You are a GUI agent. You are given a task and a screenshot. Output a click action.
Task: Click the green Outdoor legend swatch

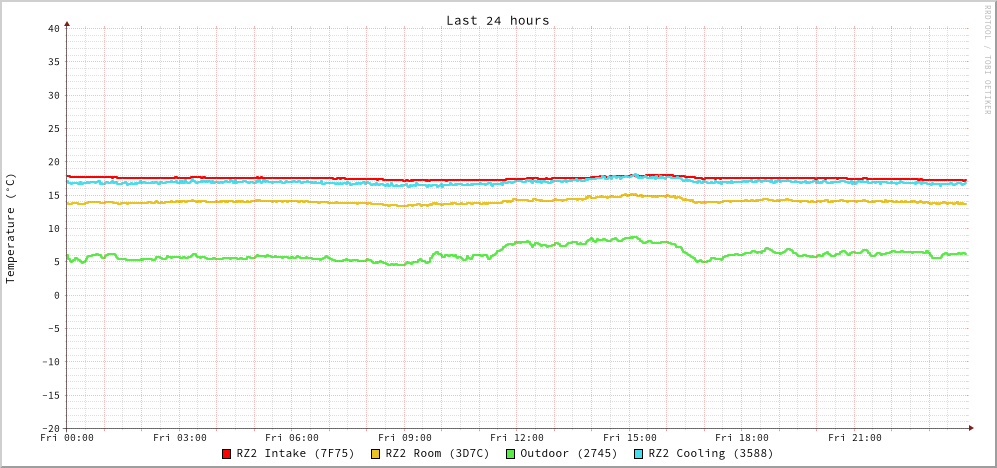510,454
